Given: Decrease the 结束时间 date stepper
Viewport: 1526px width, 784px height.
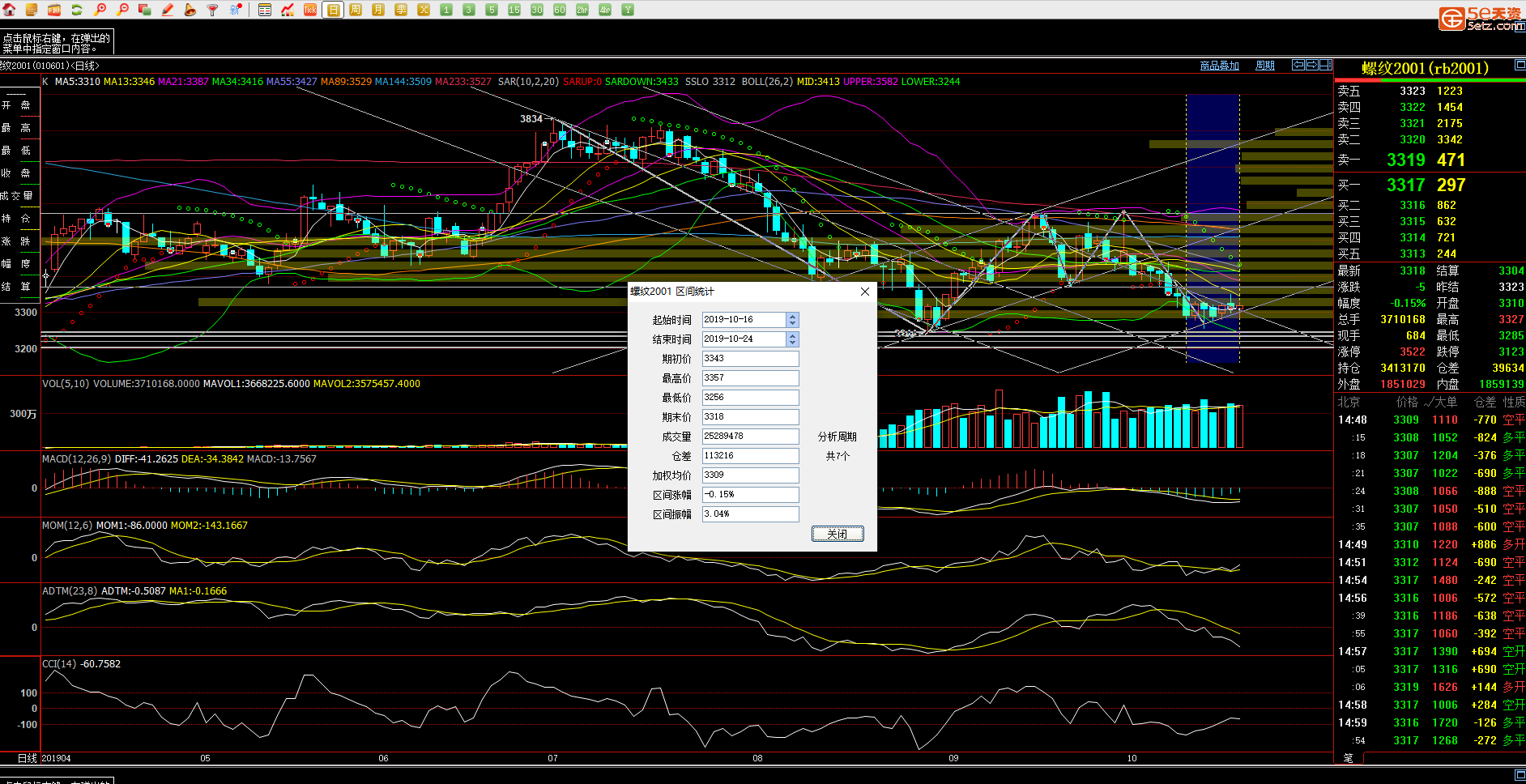Looking at the screenshot, I should (x=793, y=343).
